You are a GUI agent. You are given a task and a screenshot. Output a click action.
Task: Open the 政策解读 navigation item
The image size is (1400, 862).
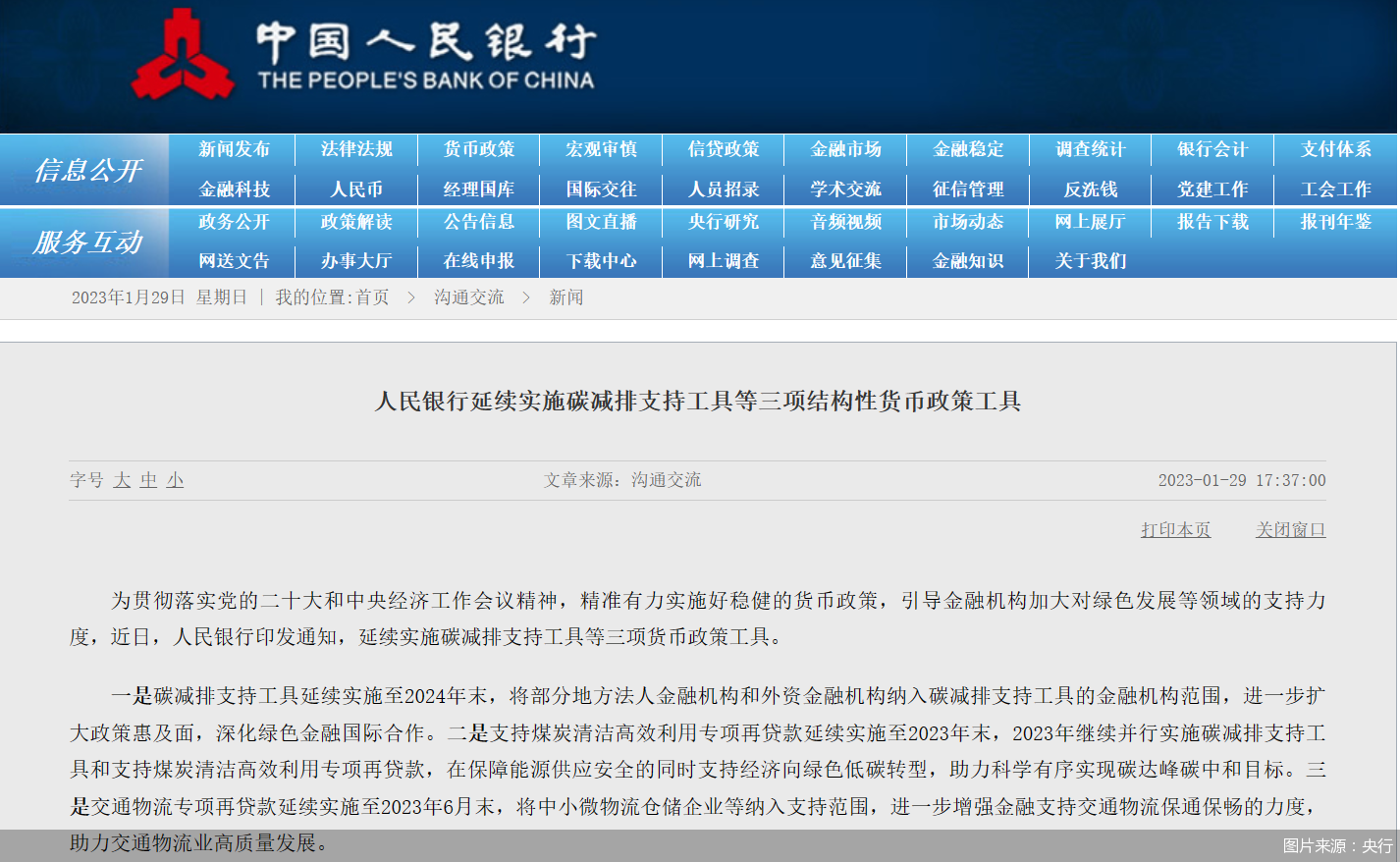pyautogui.click(x=354, y=223)
